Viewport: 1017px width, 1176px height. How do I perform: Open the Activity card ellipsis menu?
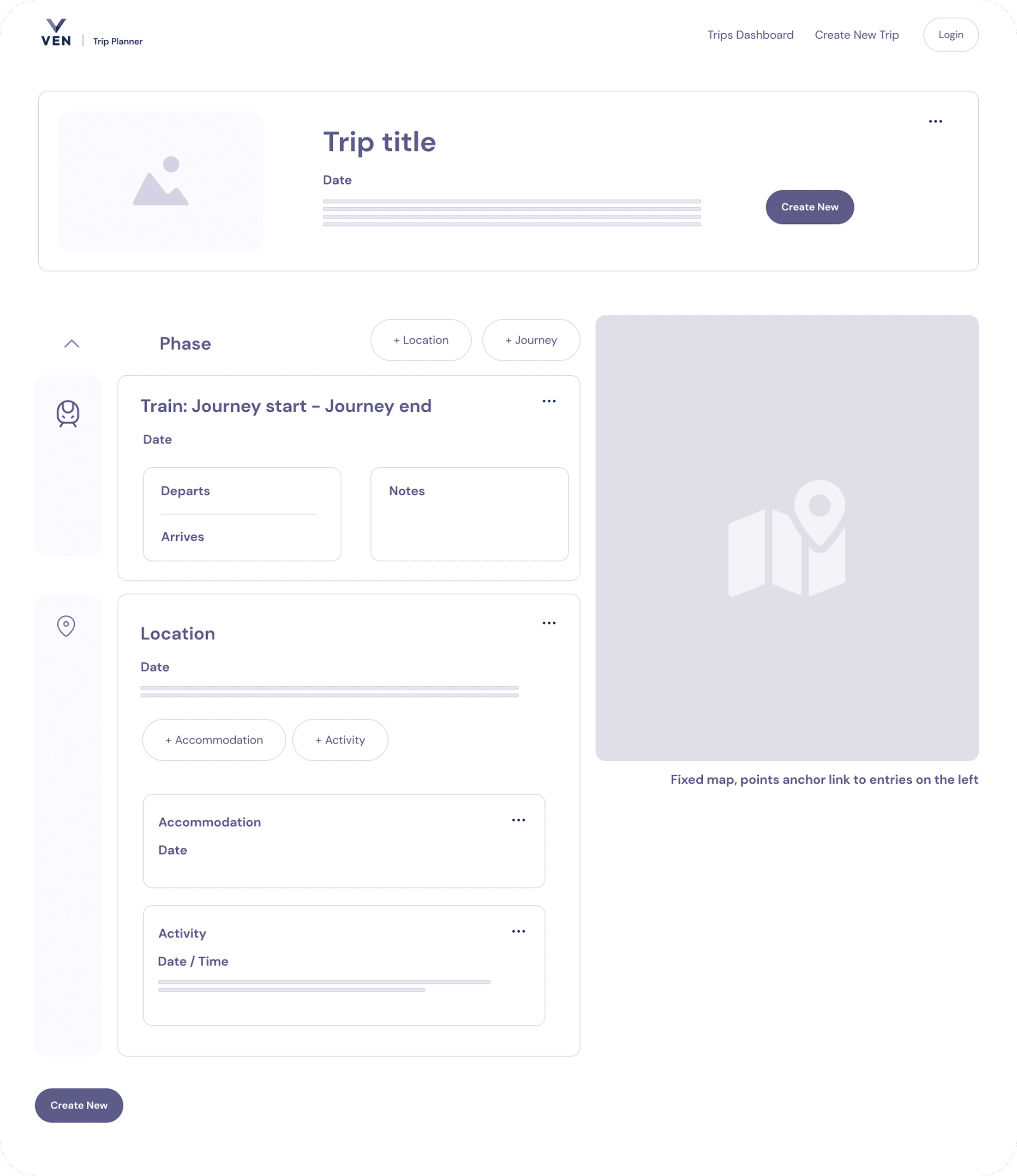pyautogui.click(x=519, y=931)
